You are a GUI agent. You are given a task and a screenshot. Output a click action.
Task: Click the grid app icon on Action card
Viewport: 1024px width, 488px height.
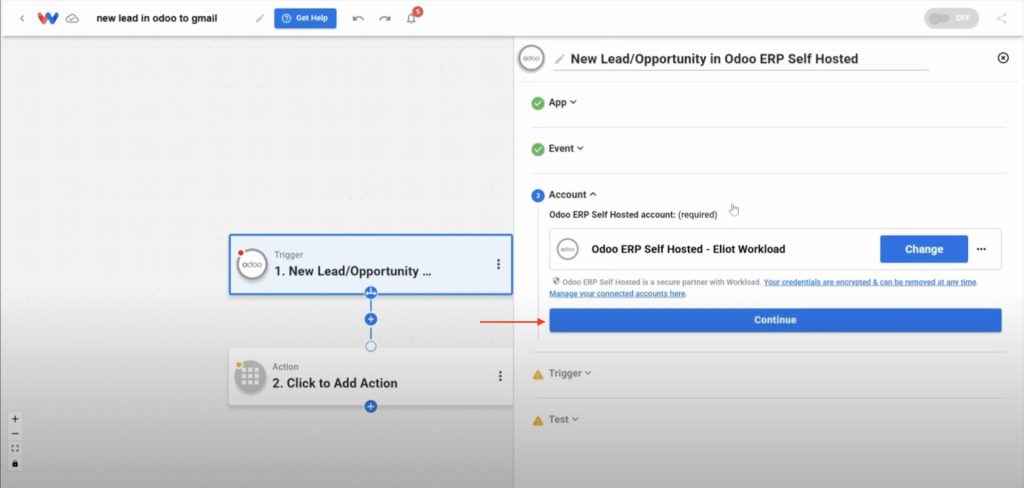click(251, 377)
